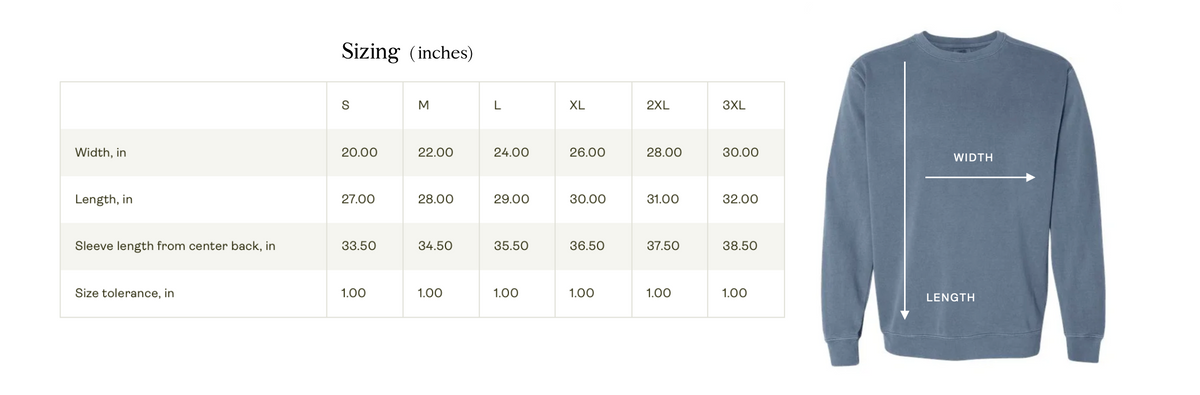Select the XL size column header

tap(577, 106)
